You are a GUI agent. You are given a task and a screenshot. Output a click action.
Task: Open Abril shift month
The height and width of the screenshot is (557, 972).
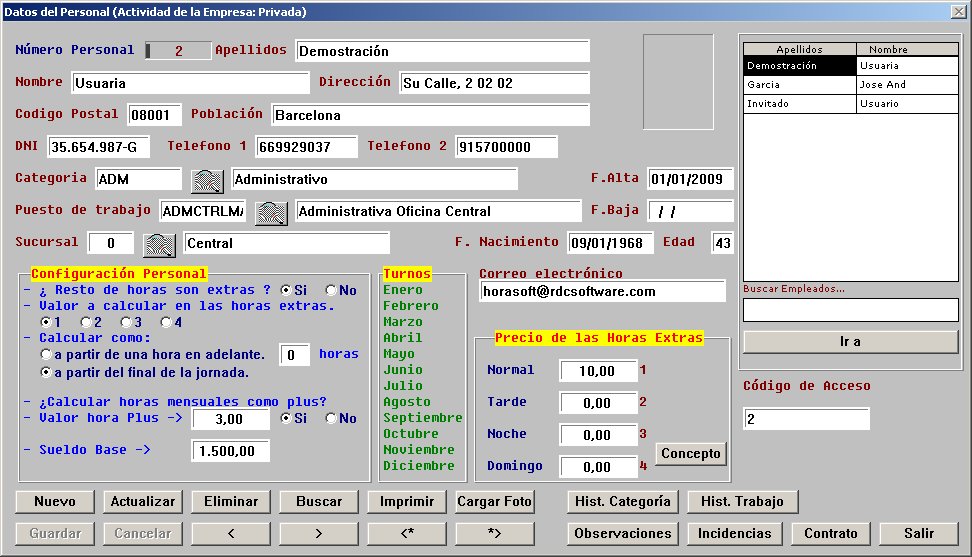pyautogui.click(x=402, y=338)
